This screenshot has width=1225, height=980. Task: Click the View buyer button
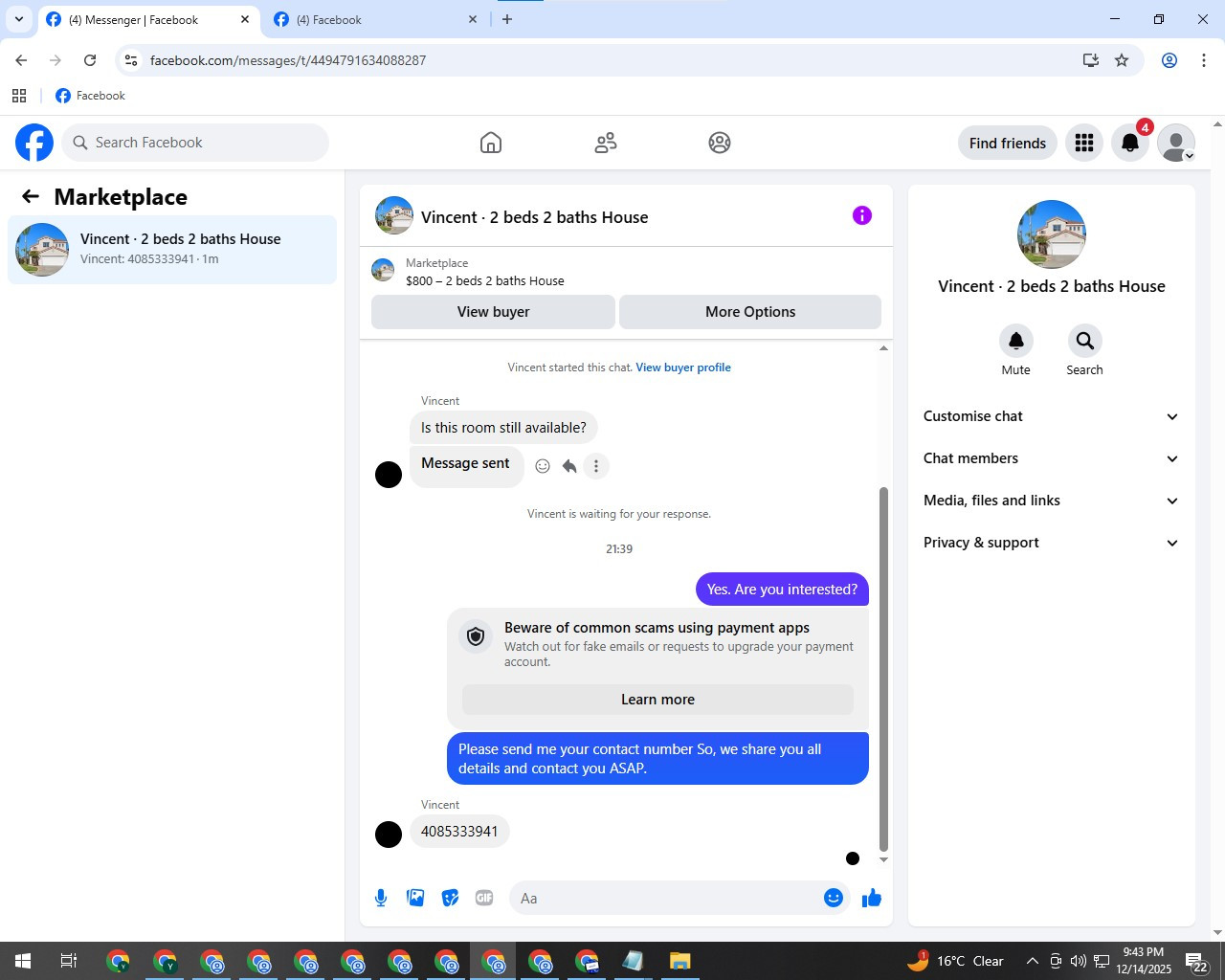coord(493,312)
